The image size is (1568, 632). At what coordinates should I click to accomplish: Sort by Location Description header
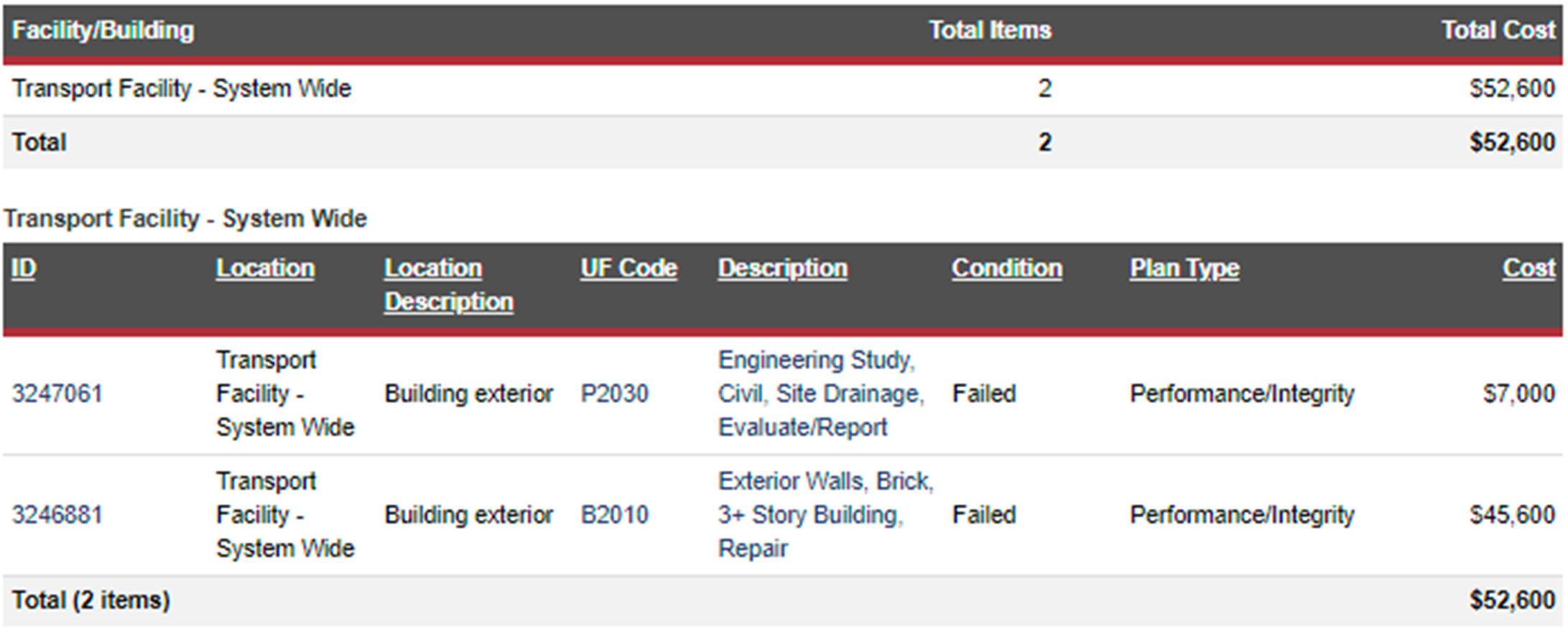point(449,285)
